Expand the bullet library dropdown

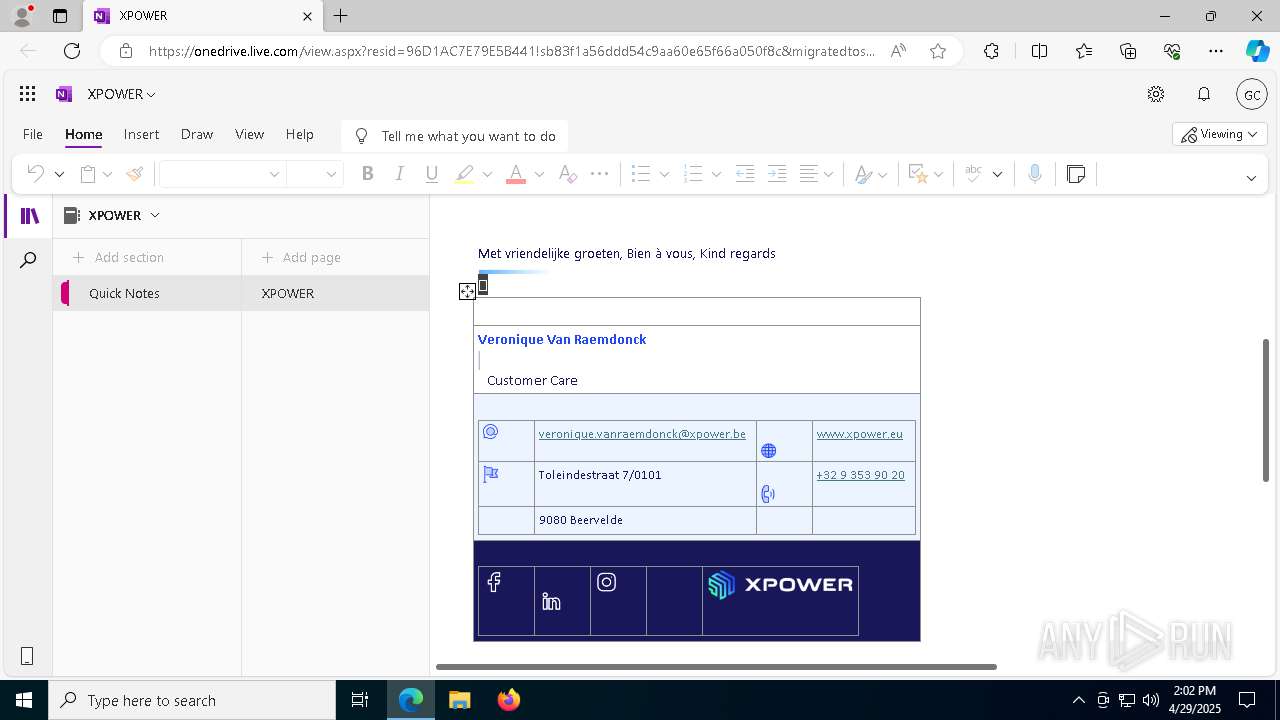(x=664, y=174)
